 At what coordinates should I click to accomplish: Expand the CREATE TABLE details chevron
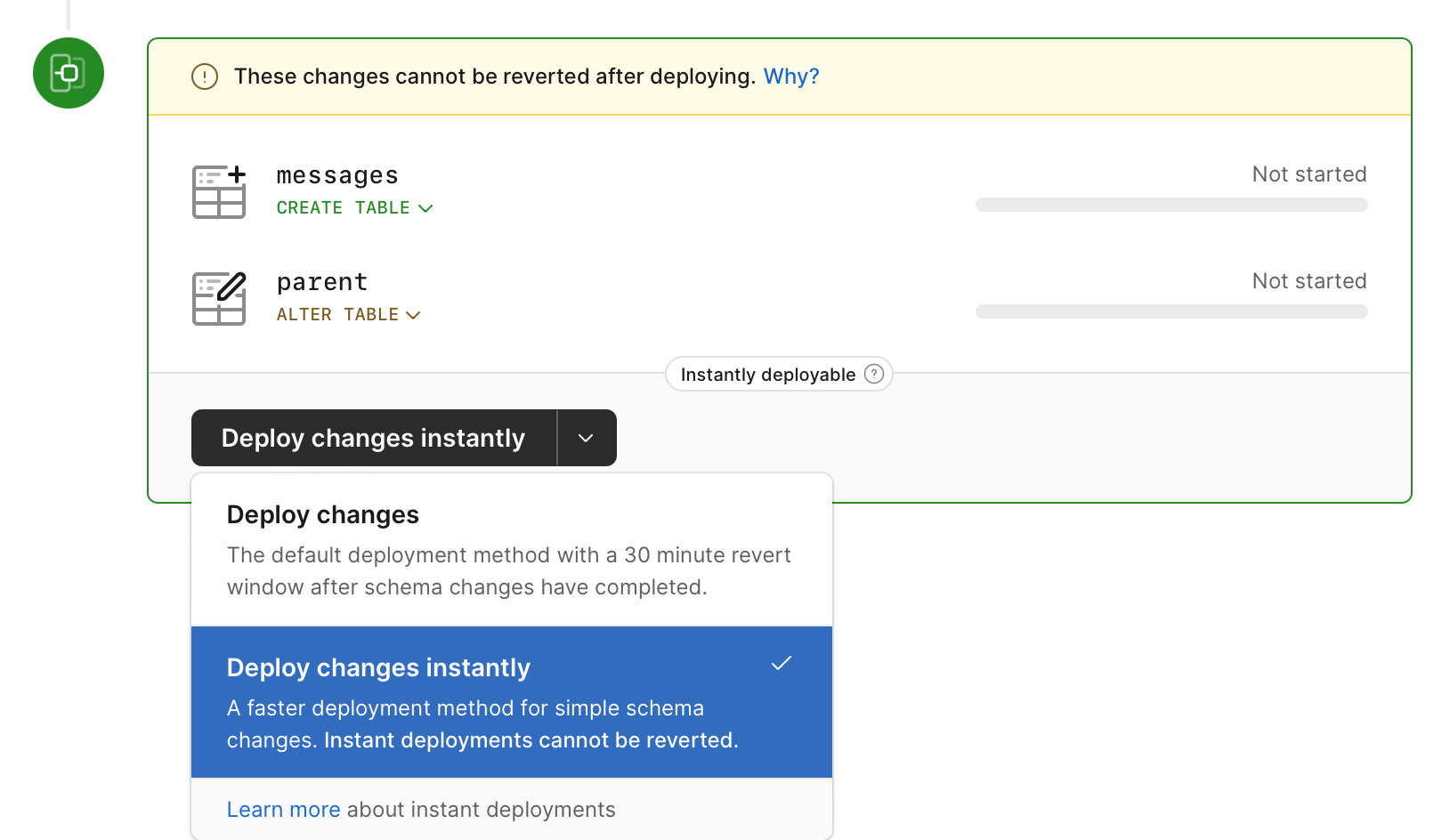point(425,208)
